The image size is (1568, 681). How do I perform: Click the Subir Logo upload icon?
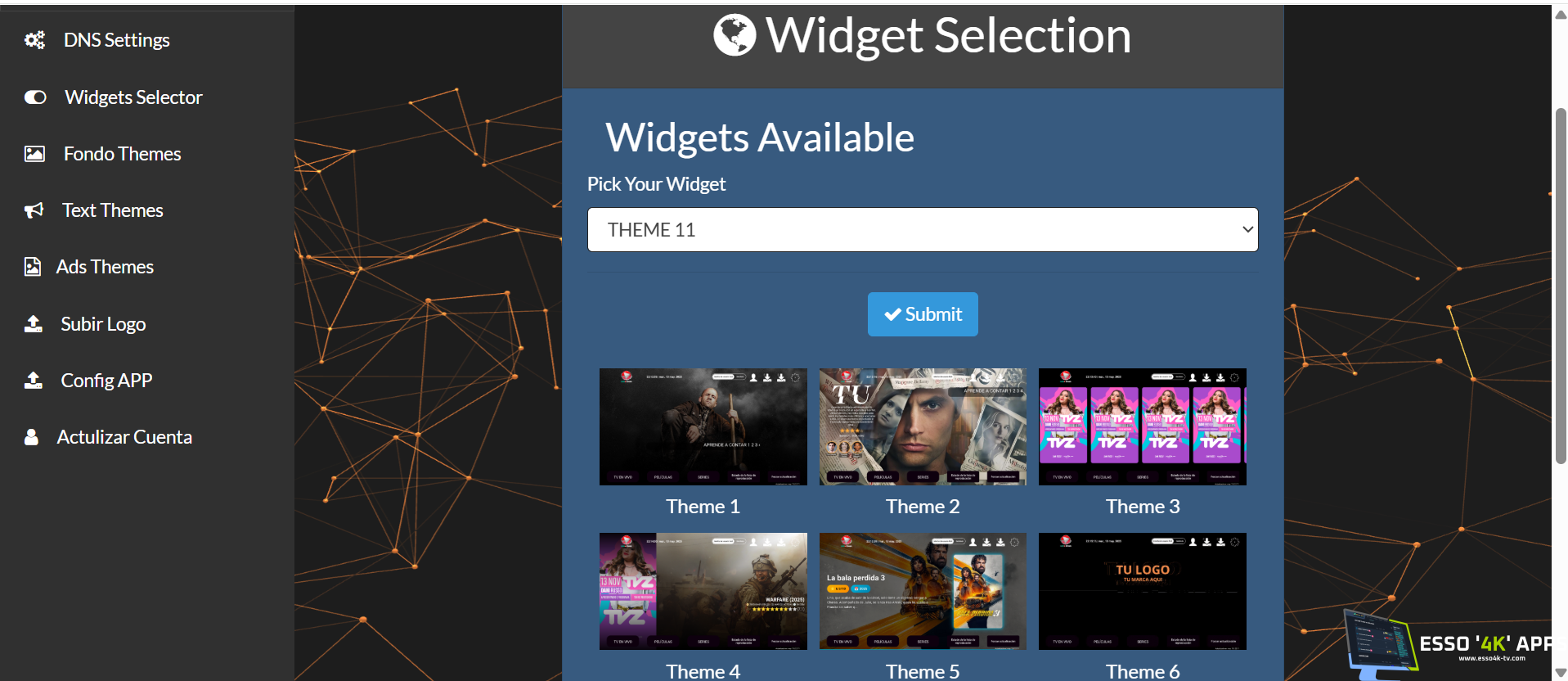coord(34,324)
